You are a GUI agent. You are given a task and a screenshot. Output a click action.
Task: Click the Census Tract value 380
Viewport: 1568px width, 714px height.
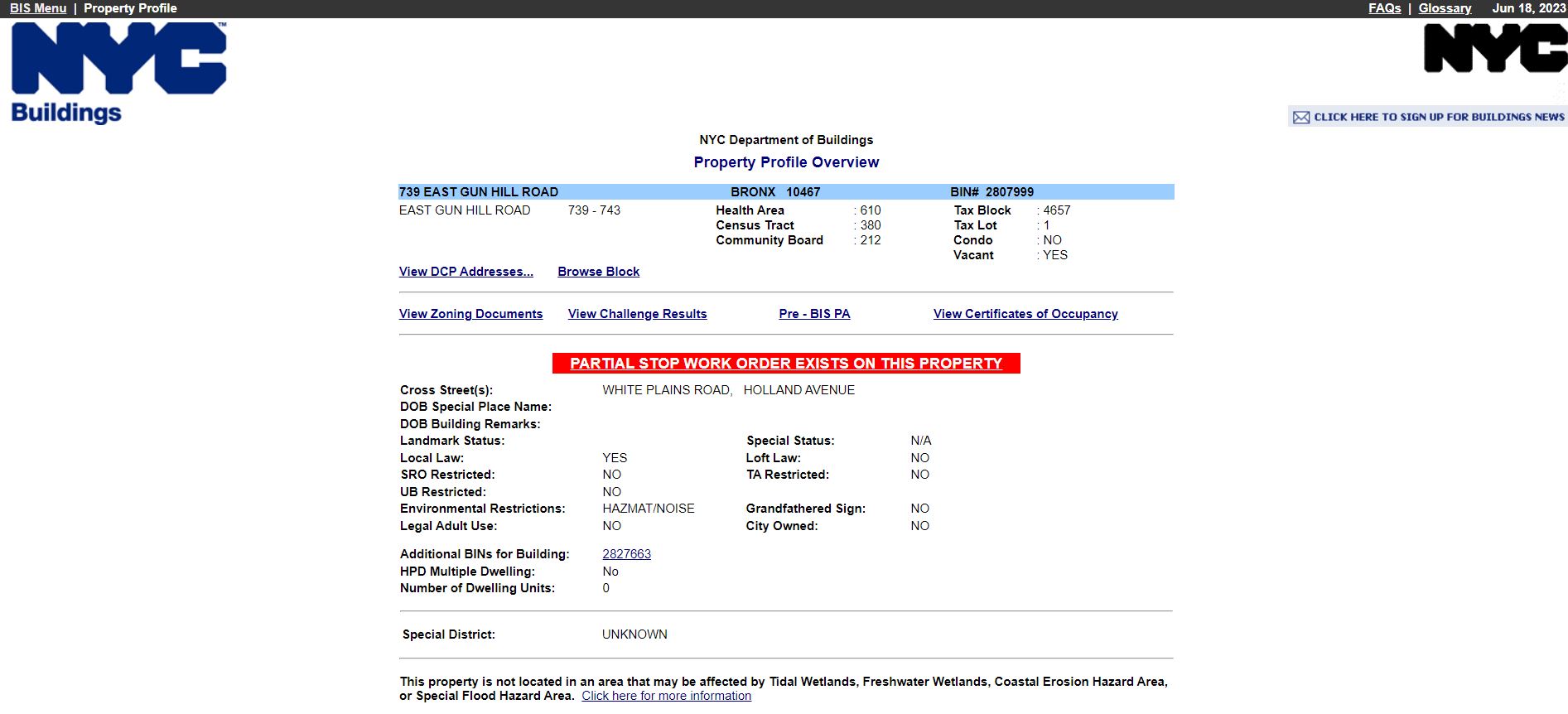[870, 225]
